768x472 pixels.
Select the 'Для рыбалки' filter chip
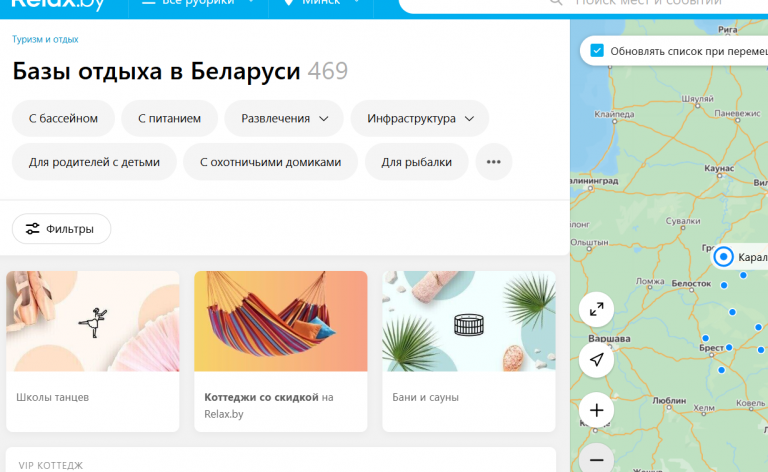click(416, 162)
